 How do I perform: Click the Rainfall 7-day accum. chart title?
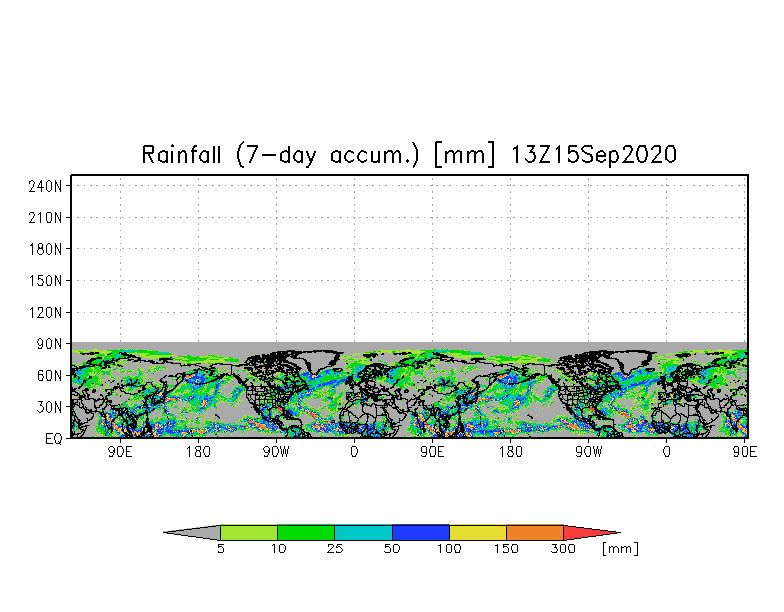tap(409, 154)
